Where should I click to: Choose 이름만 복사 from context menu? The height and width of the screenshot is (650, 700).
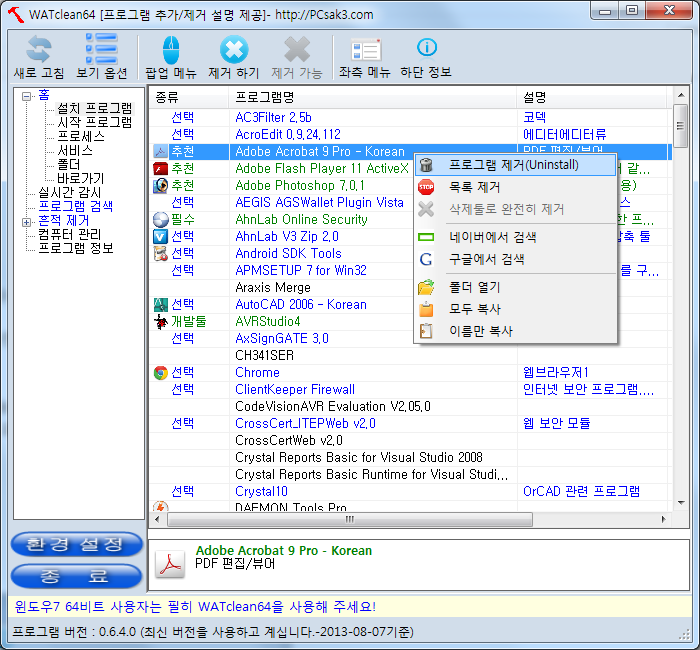click(516, 331)
